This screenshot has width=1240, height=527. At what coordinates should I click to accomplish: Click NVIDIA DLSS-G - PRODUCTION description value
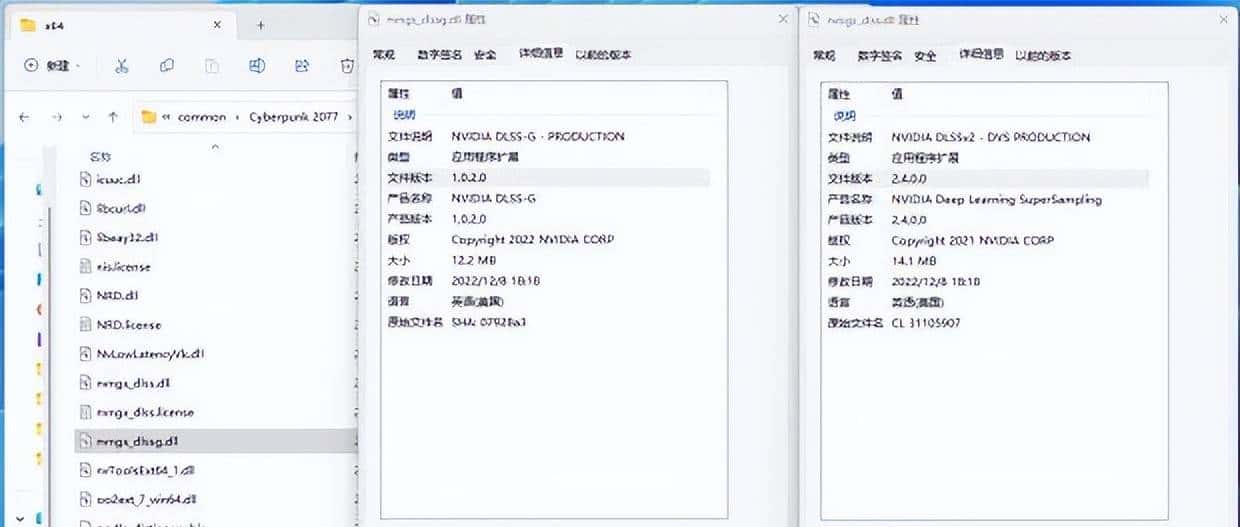pos(538,136)
